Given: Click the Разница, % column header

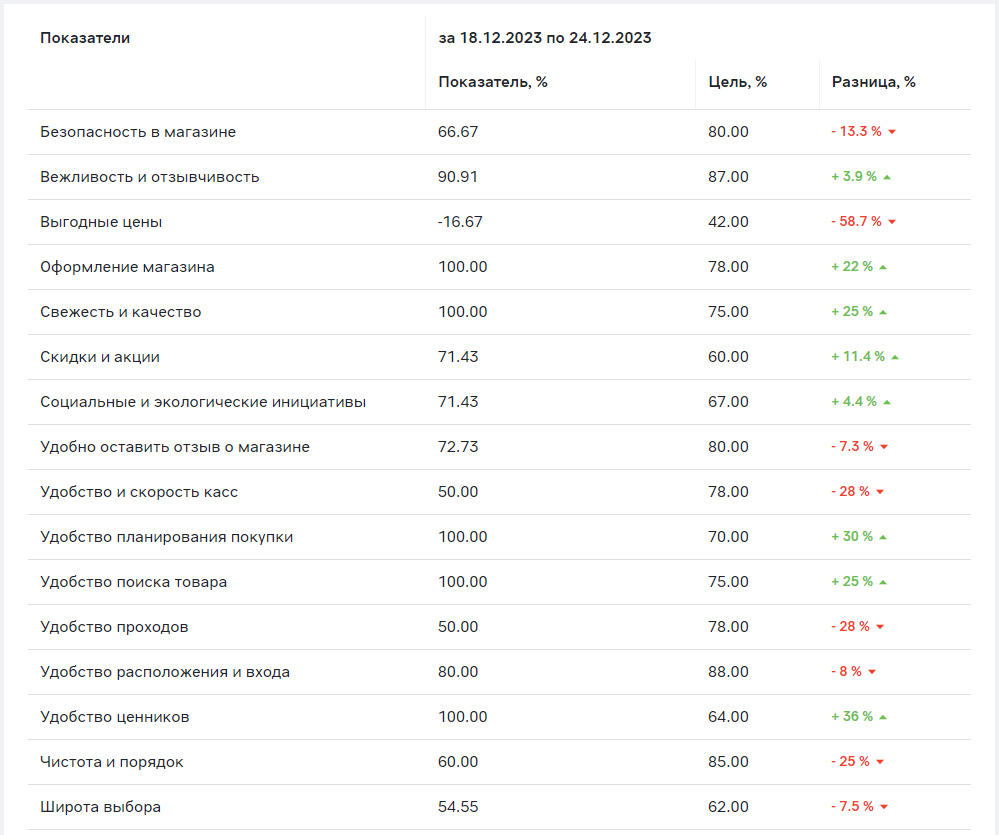Looking at the screenshot, I should point(873,82).
